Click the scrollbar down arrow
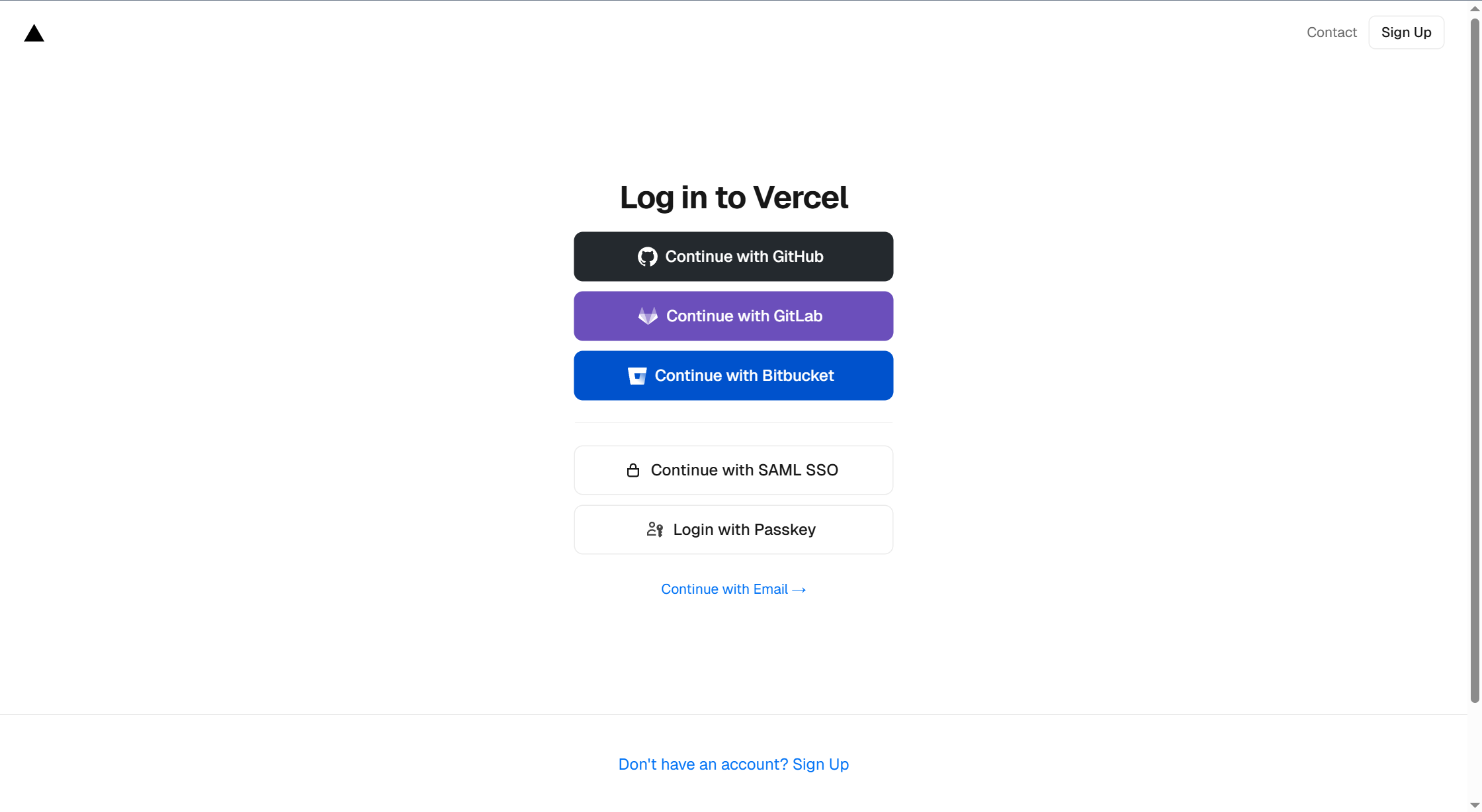1482x812 pixels. (1475, 805)
